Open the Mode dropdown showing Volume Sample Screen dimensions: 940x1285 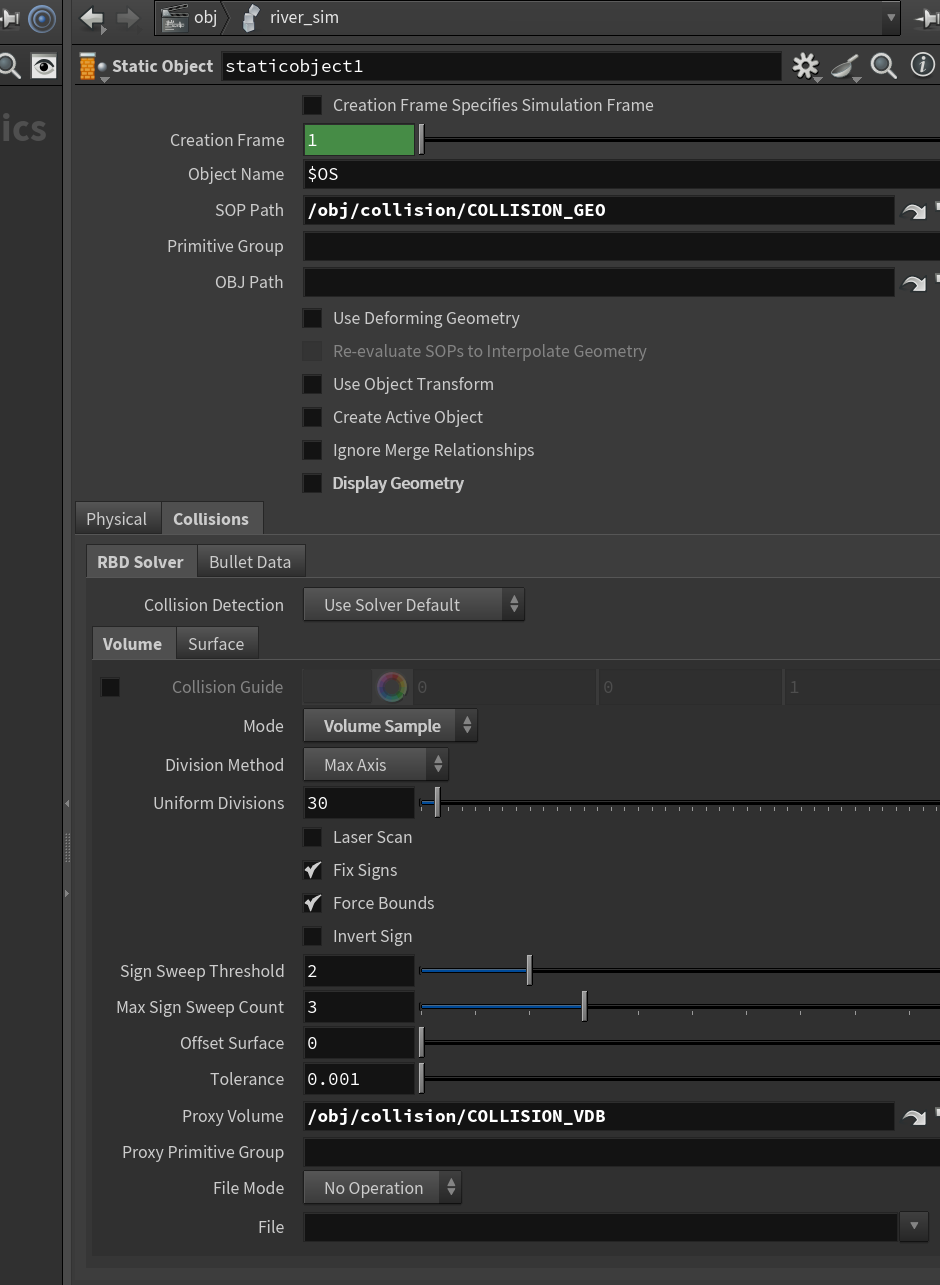[x=390, y=726]
